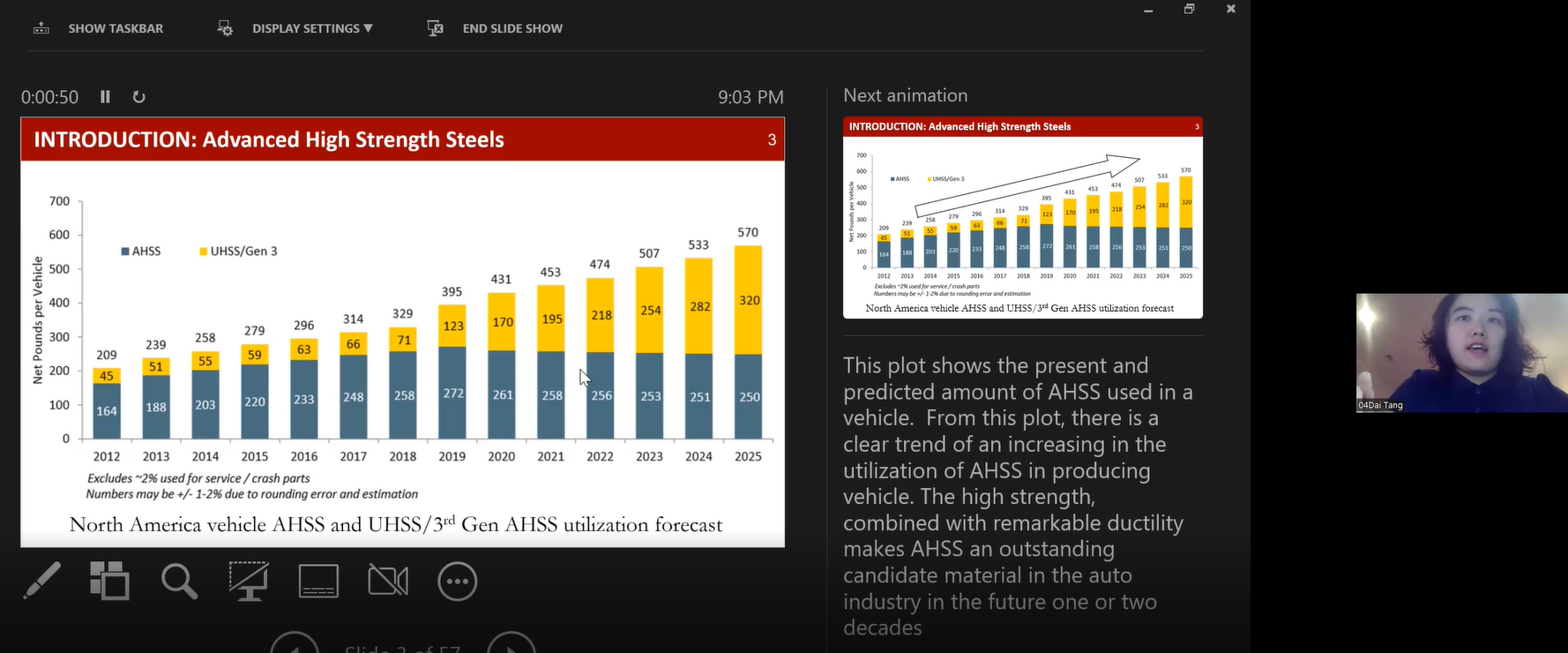
Task: Select Dai Tang's video thumbnail
Action: [x=1461, y=353]
